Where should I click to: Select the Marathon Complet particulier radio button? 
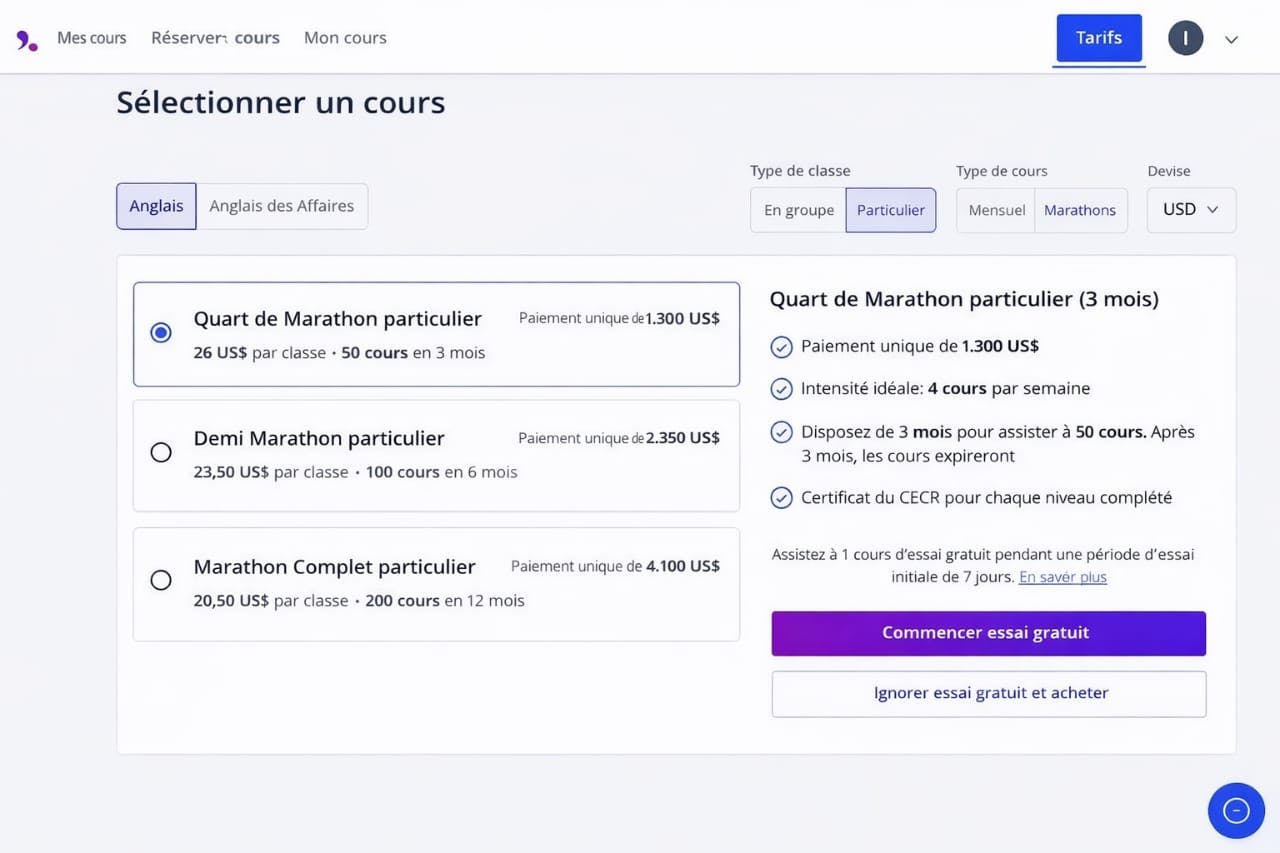(x=161, y=580)
